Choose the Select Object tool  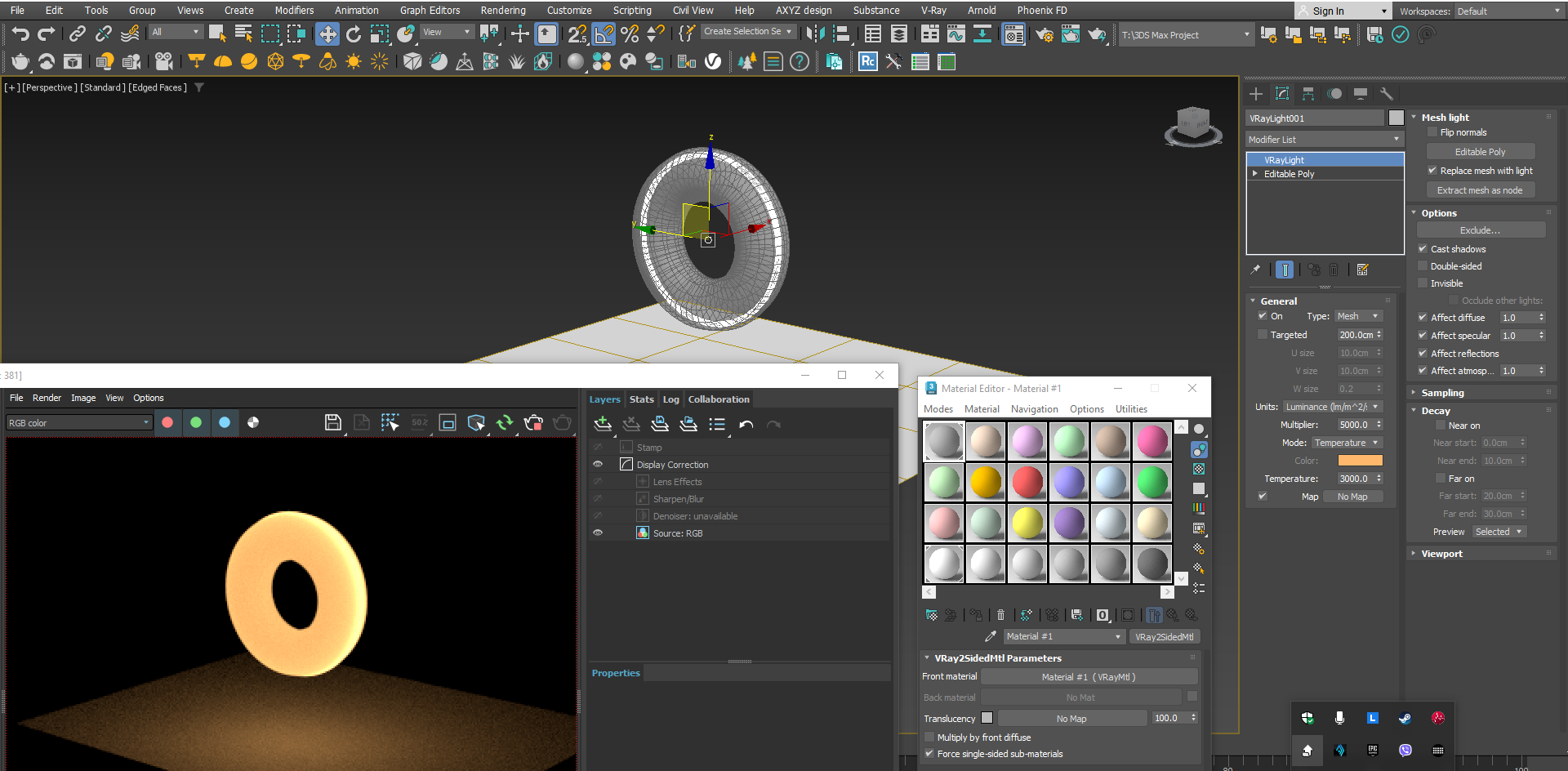point(217,33)
